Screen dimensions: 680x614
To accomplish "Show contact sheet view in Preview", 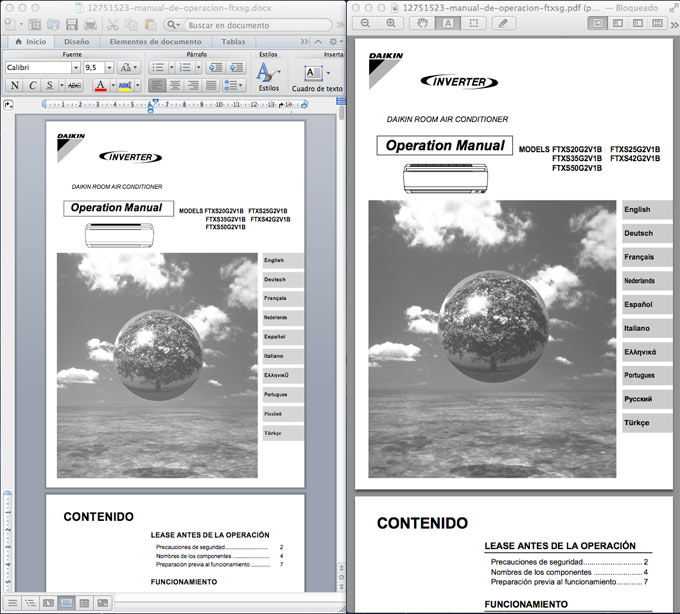I will coord(657,23).
